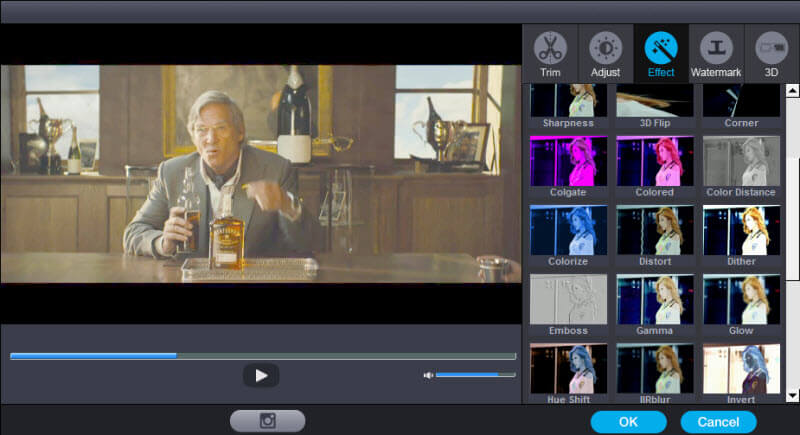
Task: Click the effects list scroll-up arrow
Action: [792, 90]
